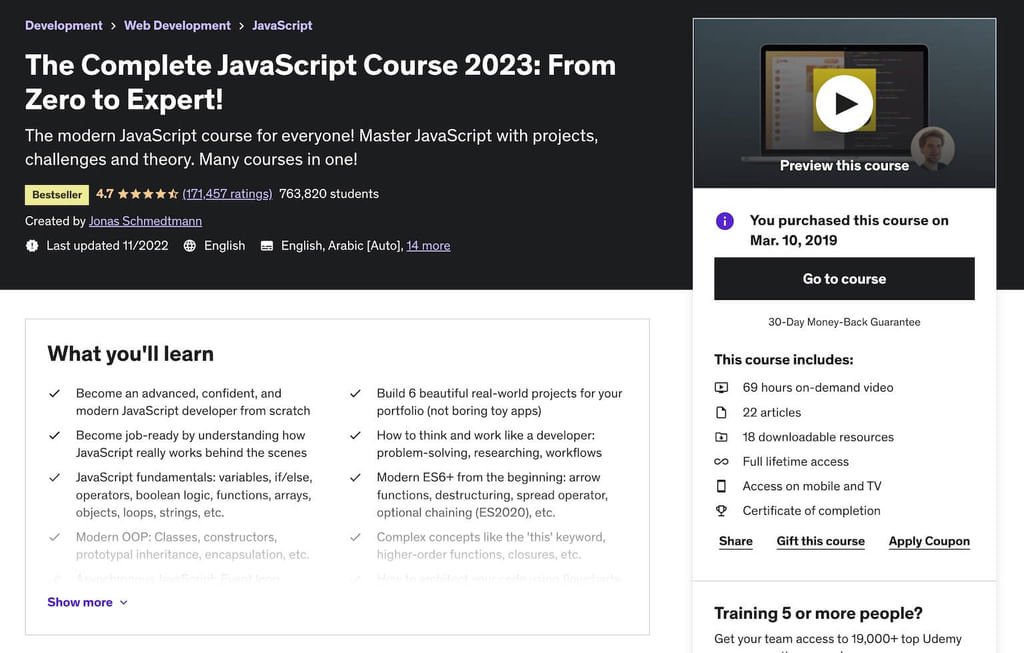Select Gift this course
1024x653 pixels.
tap(820, 541)
